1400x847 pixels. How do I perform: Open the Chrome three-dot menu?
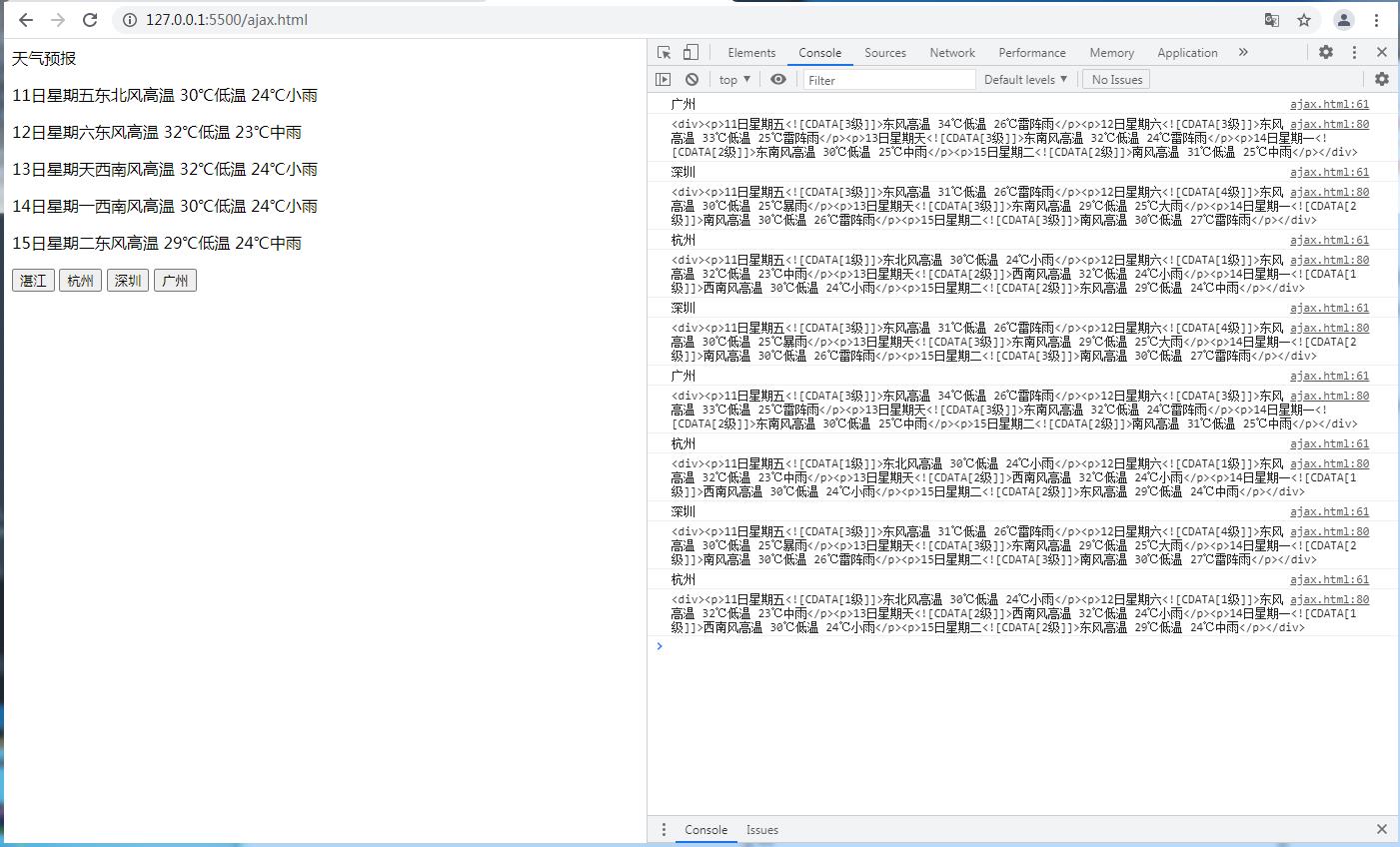point(1377,20)
